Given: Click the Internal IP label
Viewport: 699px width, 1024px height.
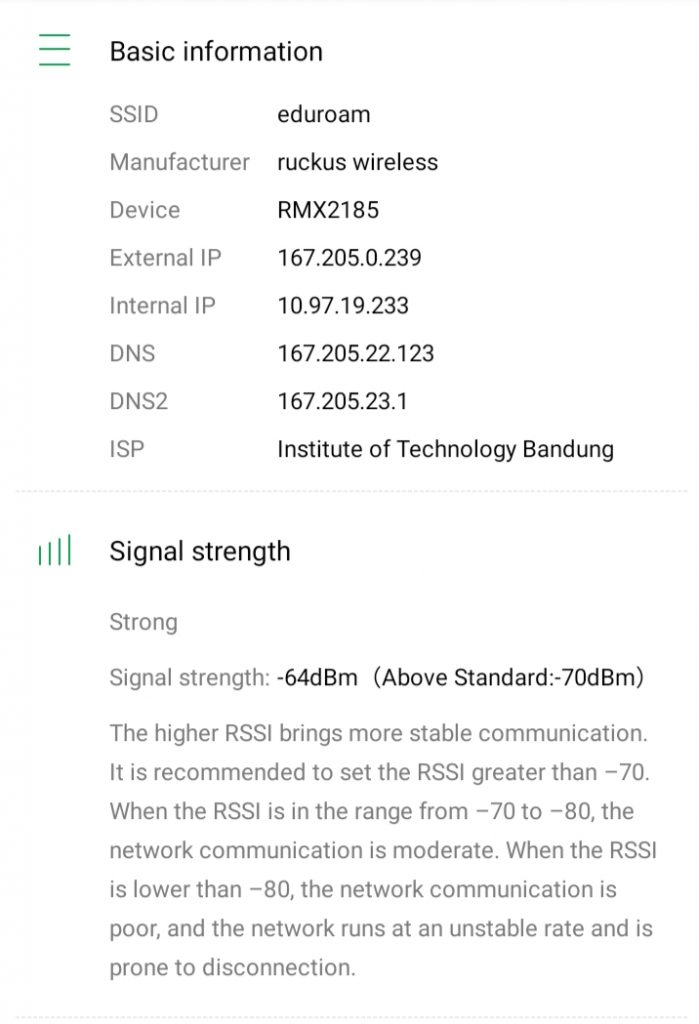Looking at the screenshot, I should tap(163, 306).
